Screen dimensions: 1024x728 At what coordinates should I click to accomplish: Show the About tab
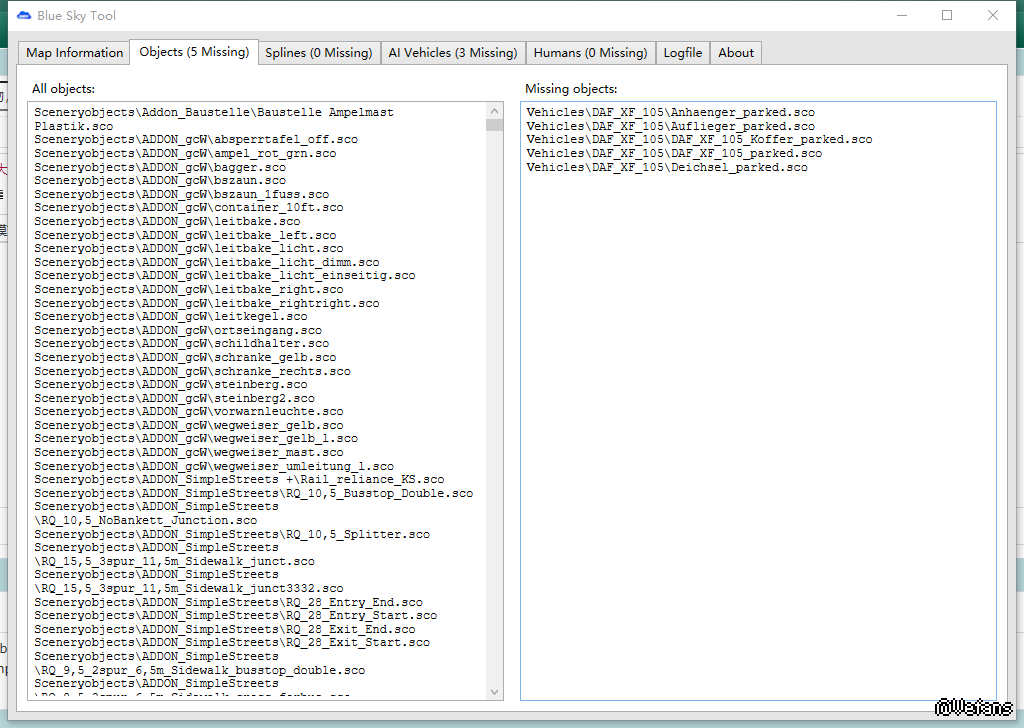[x=736, y=53]
